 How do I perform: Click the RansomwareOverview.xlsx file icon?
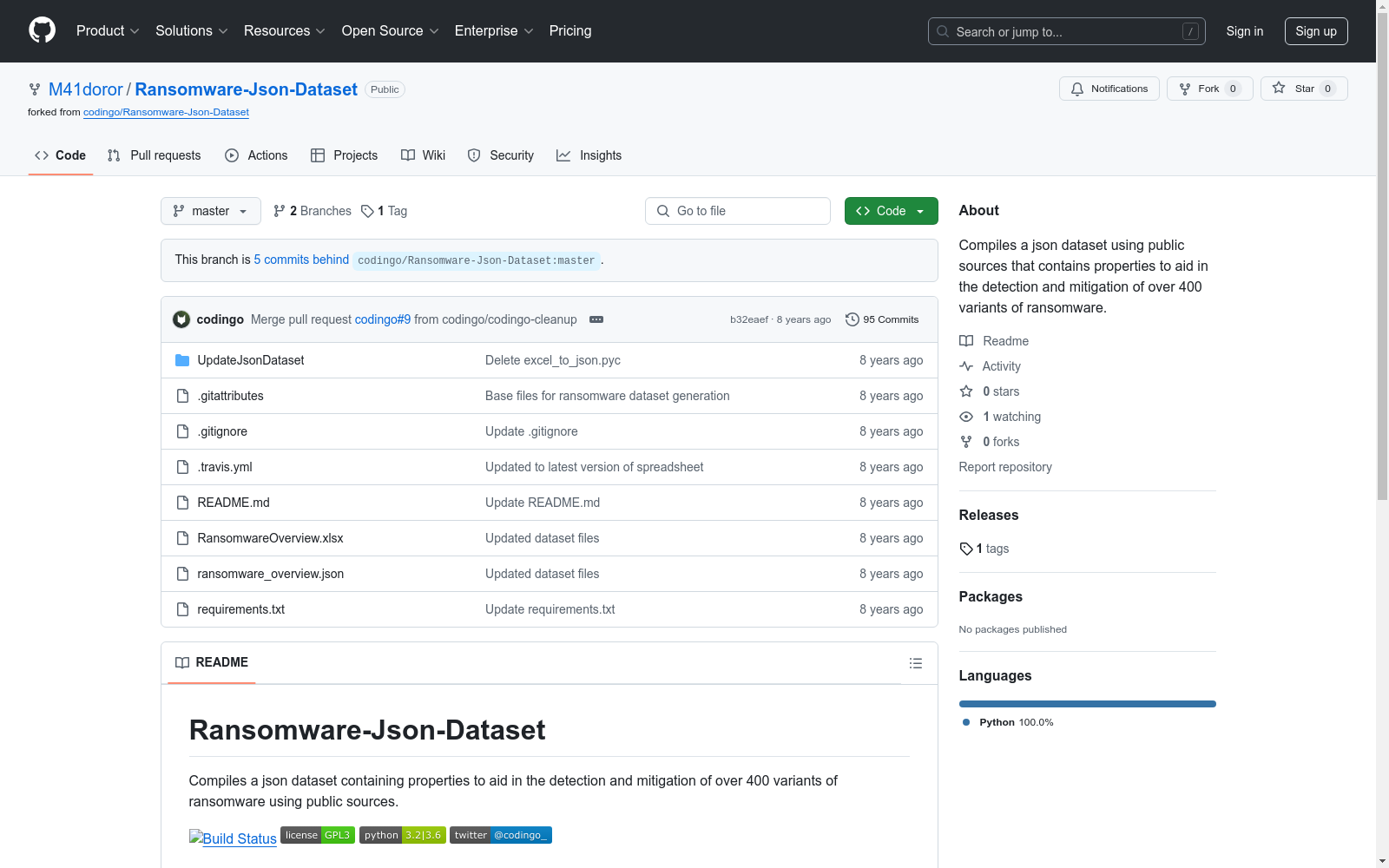click(x=182, y=538)
